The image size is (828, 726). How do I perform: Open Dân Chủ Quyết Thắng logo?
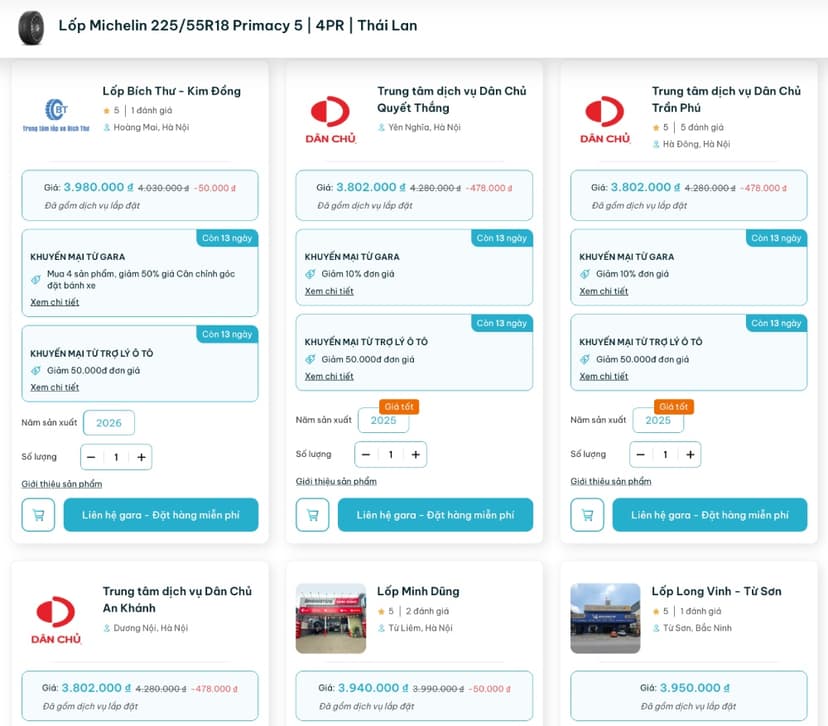(x=331, y=120)
